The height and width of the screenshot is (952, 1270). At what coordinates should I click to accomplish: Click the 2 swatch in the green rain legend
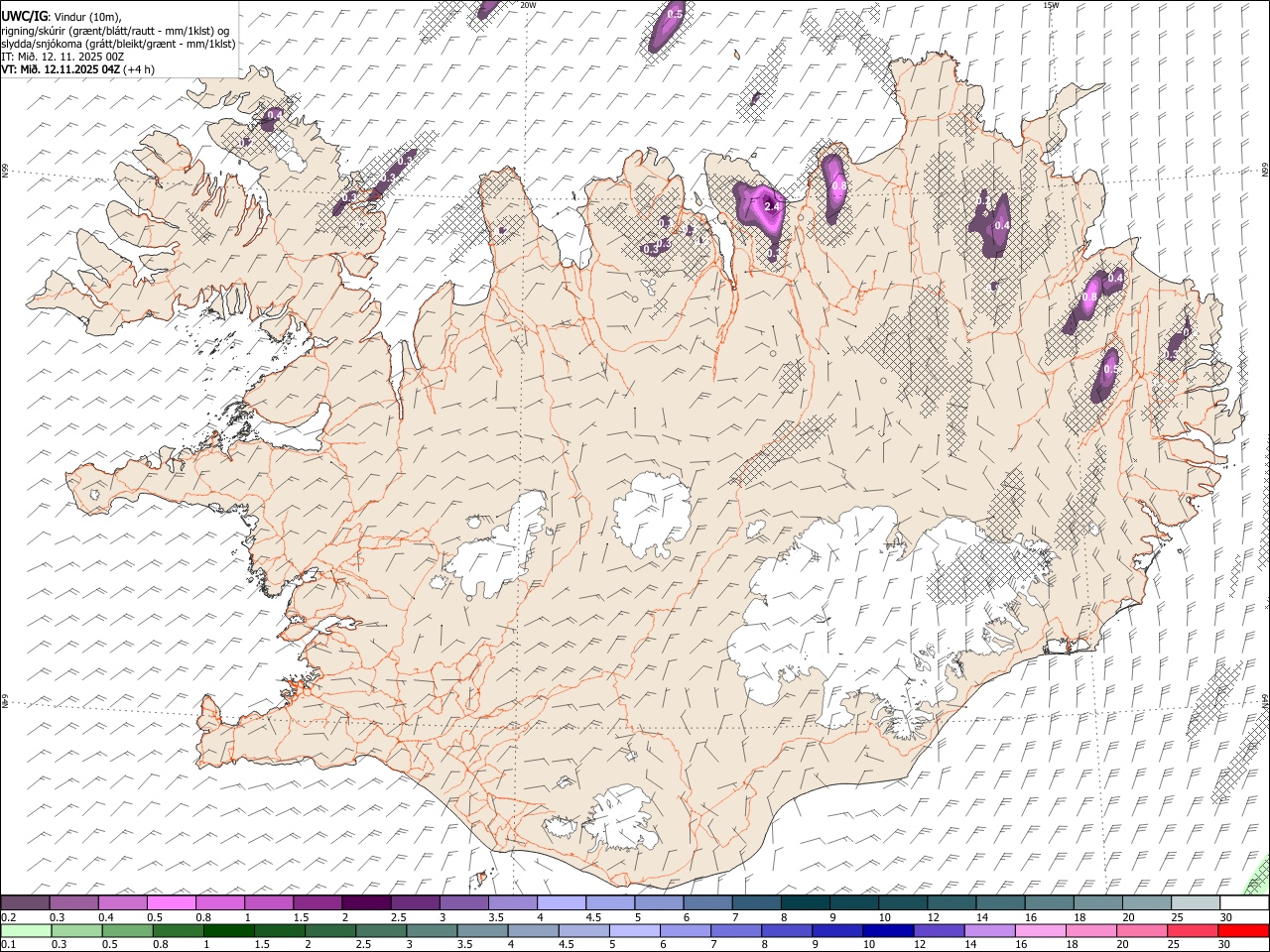coord(329,930)
